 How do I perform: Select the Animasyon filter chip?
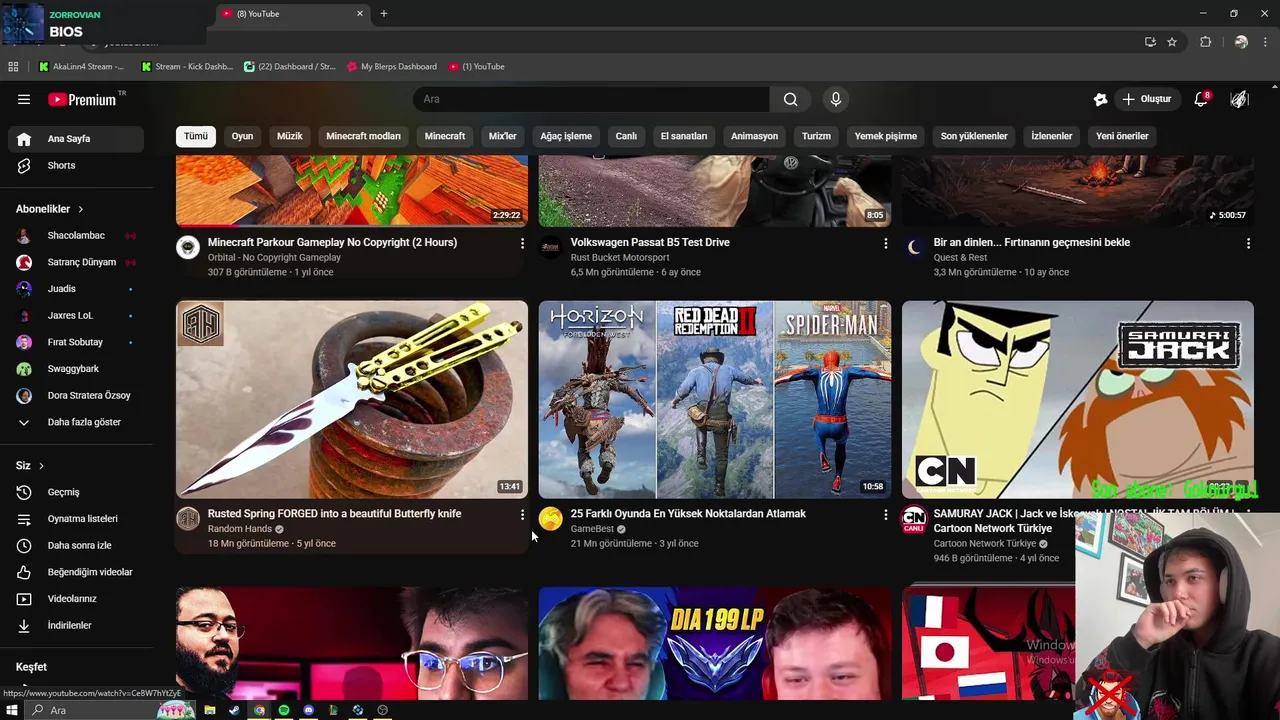pos(754,136)
